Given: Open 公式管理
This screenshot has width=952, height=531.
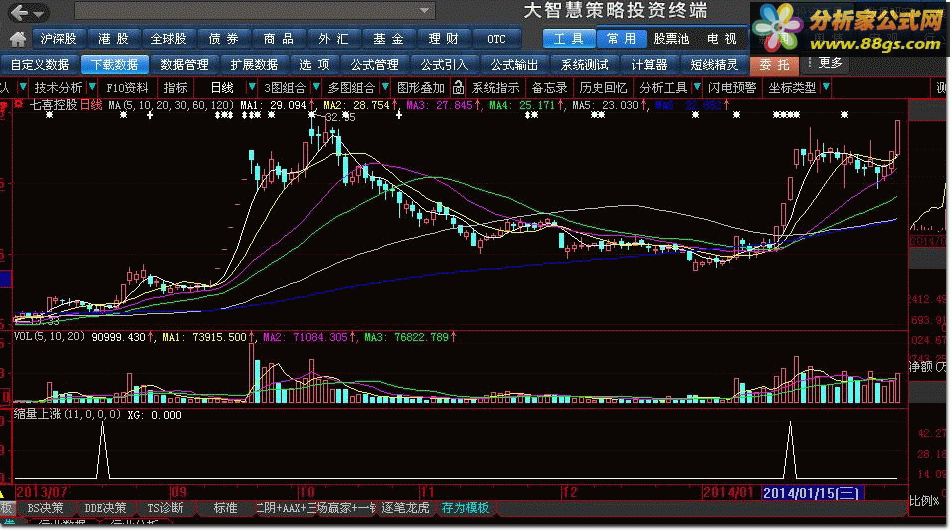Looking at the screenshot, I should (375, 64).
